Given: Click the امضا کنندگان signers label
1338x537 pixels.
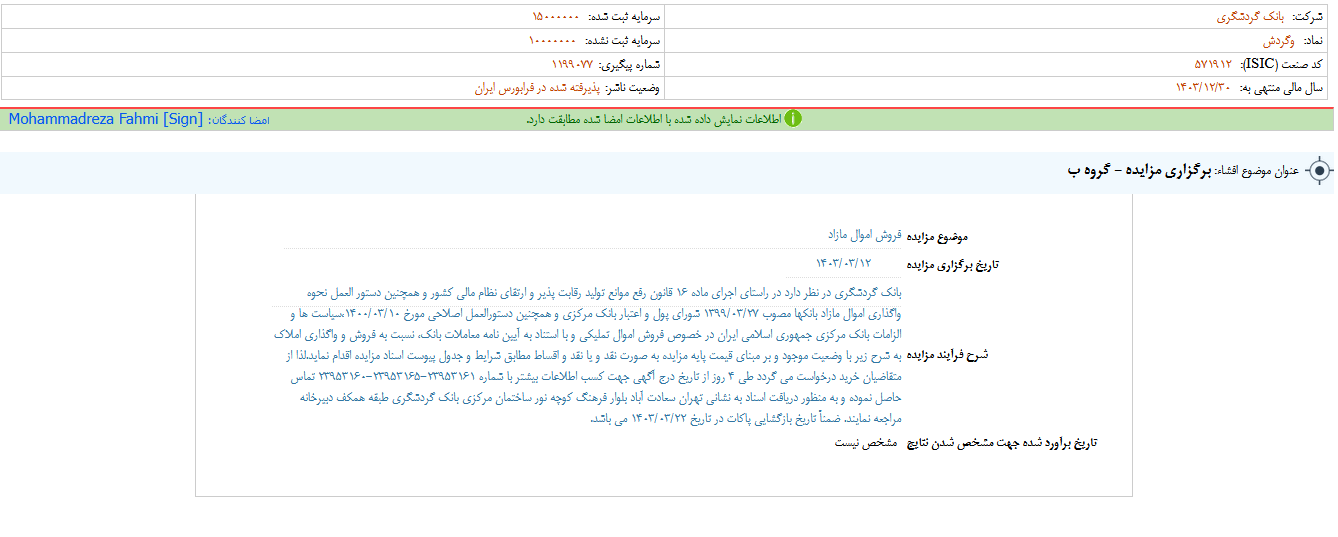Looking at the screenshot, I should [x=239, y=120].
